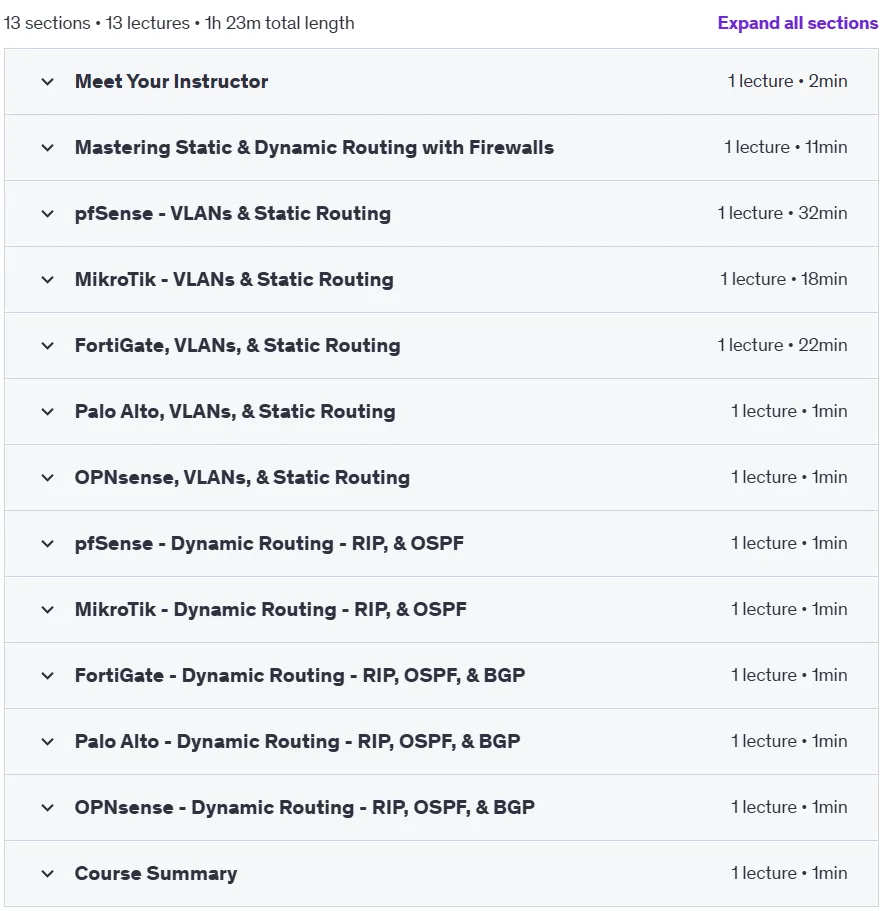Click '1 lecture • 1min' in FortiGate Dynamic Routing row
This screenshot has height=911, width=882.
(x=789, y=676)
